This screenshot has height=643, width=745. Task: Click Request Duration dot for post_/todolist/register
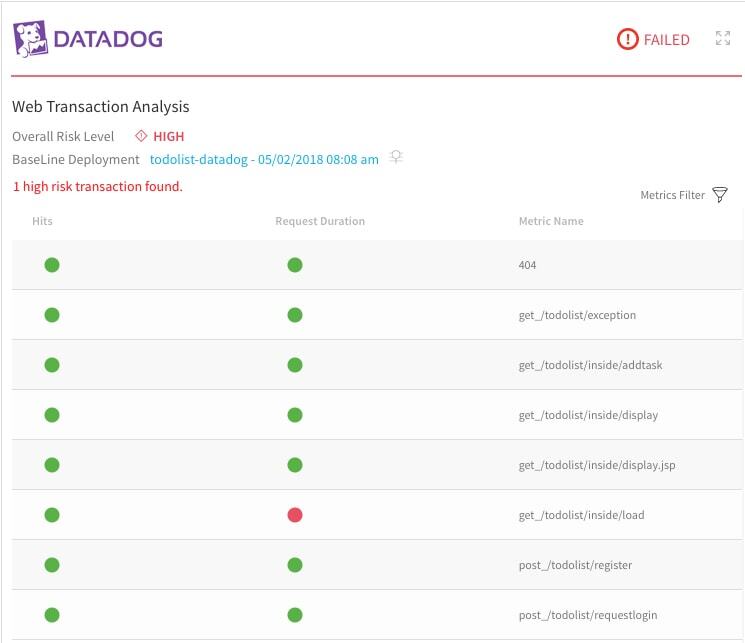294,565
